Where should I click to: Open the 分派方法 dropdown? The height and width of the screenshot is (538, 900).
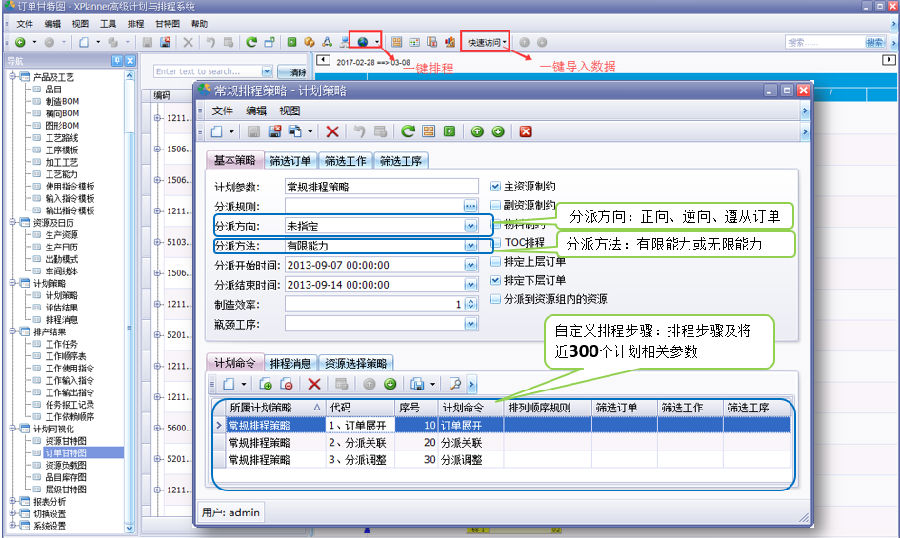click(470, 244)
